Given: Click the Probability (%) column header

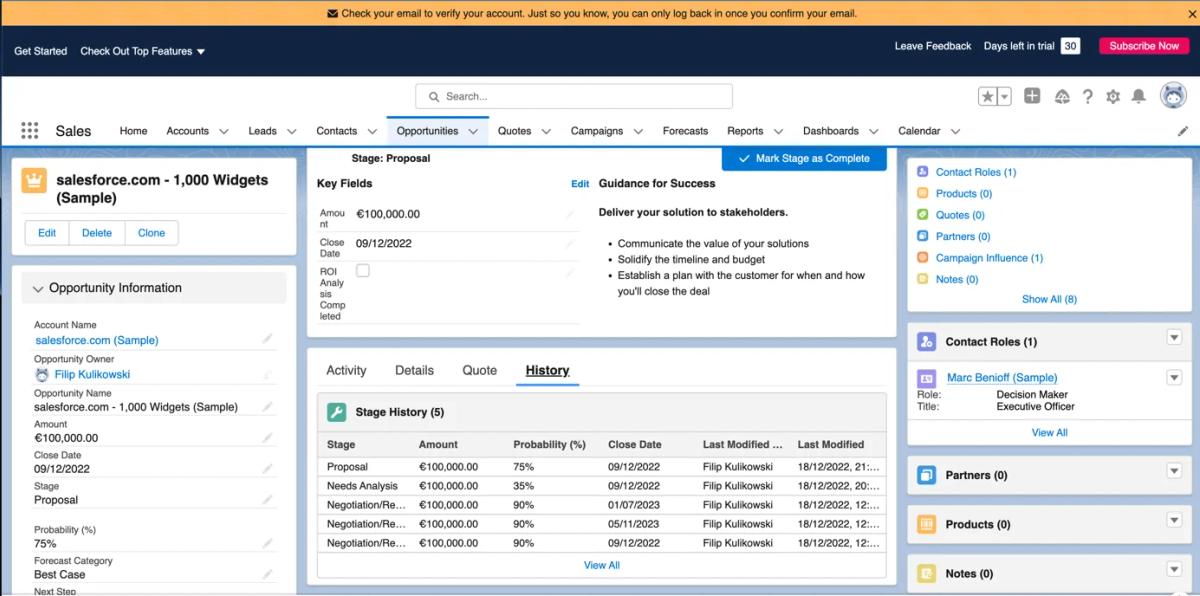Looking at the screenshot, I should point(549,444).
